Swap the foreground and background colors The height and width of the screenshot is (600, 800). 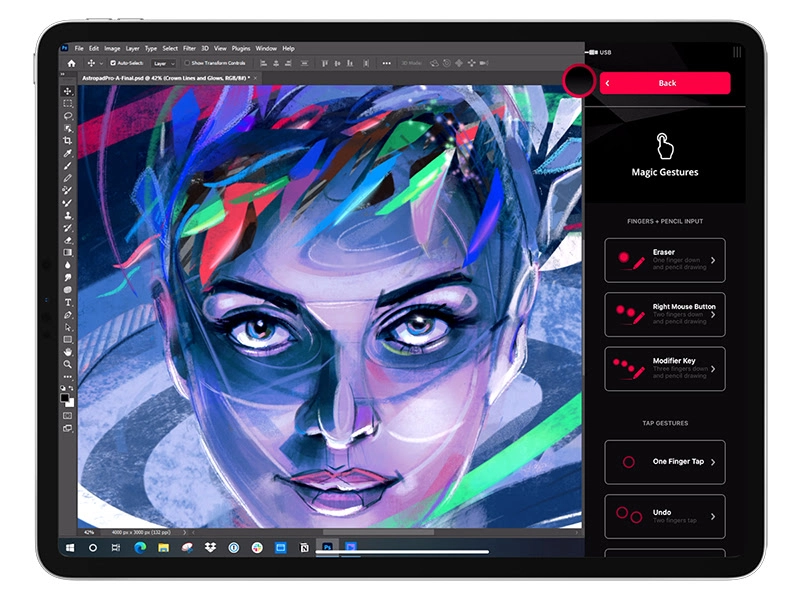click(71, 388)
